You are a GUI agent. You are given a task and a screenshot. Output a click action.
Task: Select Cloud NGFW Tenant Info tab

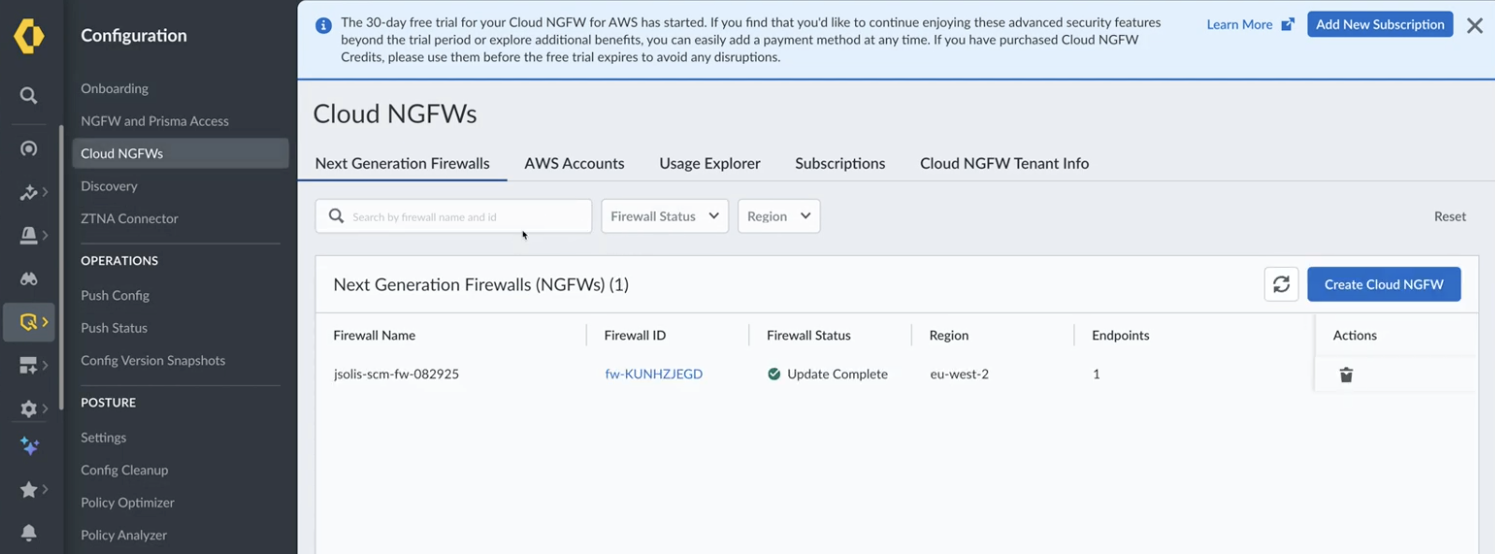(x=1004, y=164)
